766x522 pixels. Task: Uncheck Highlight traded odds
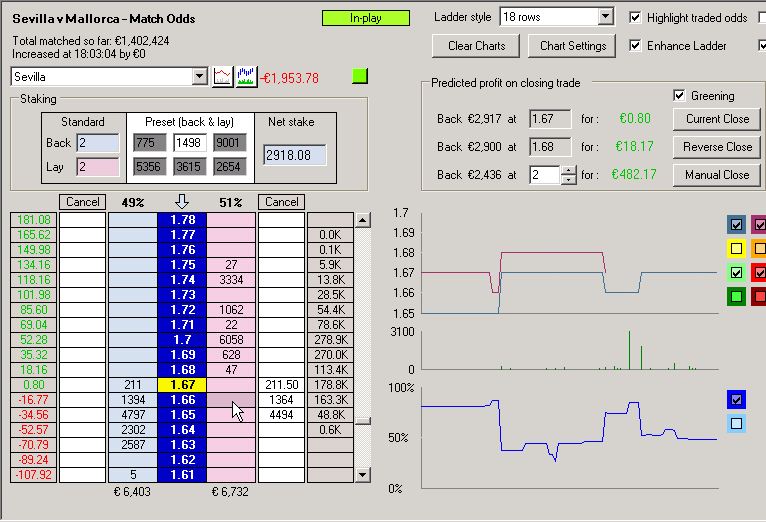636,18
